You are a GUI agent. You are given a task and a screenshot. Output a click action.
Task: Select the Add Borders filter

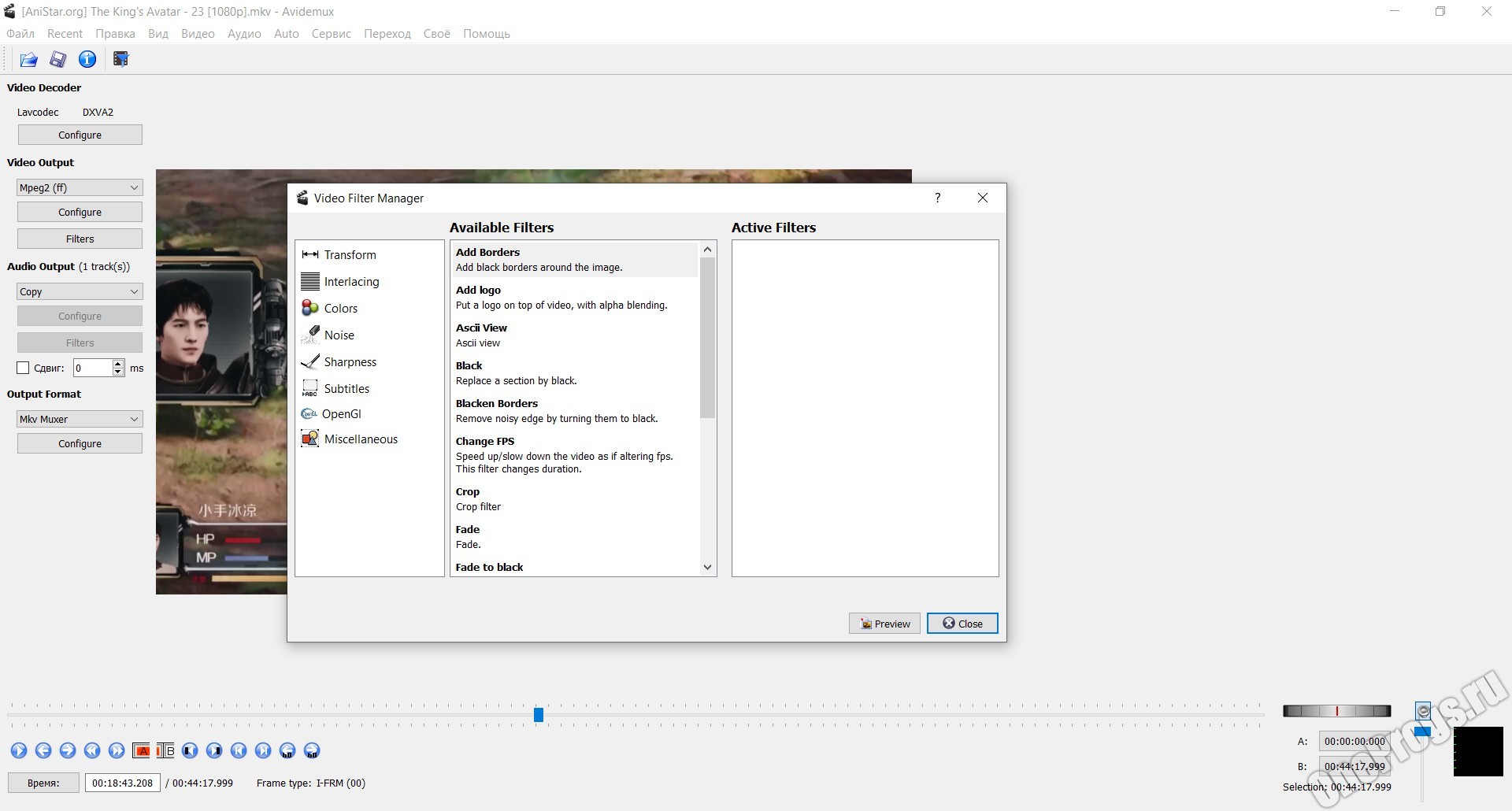[575, 259]
